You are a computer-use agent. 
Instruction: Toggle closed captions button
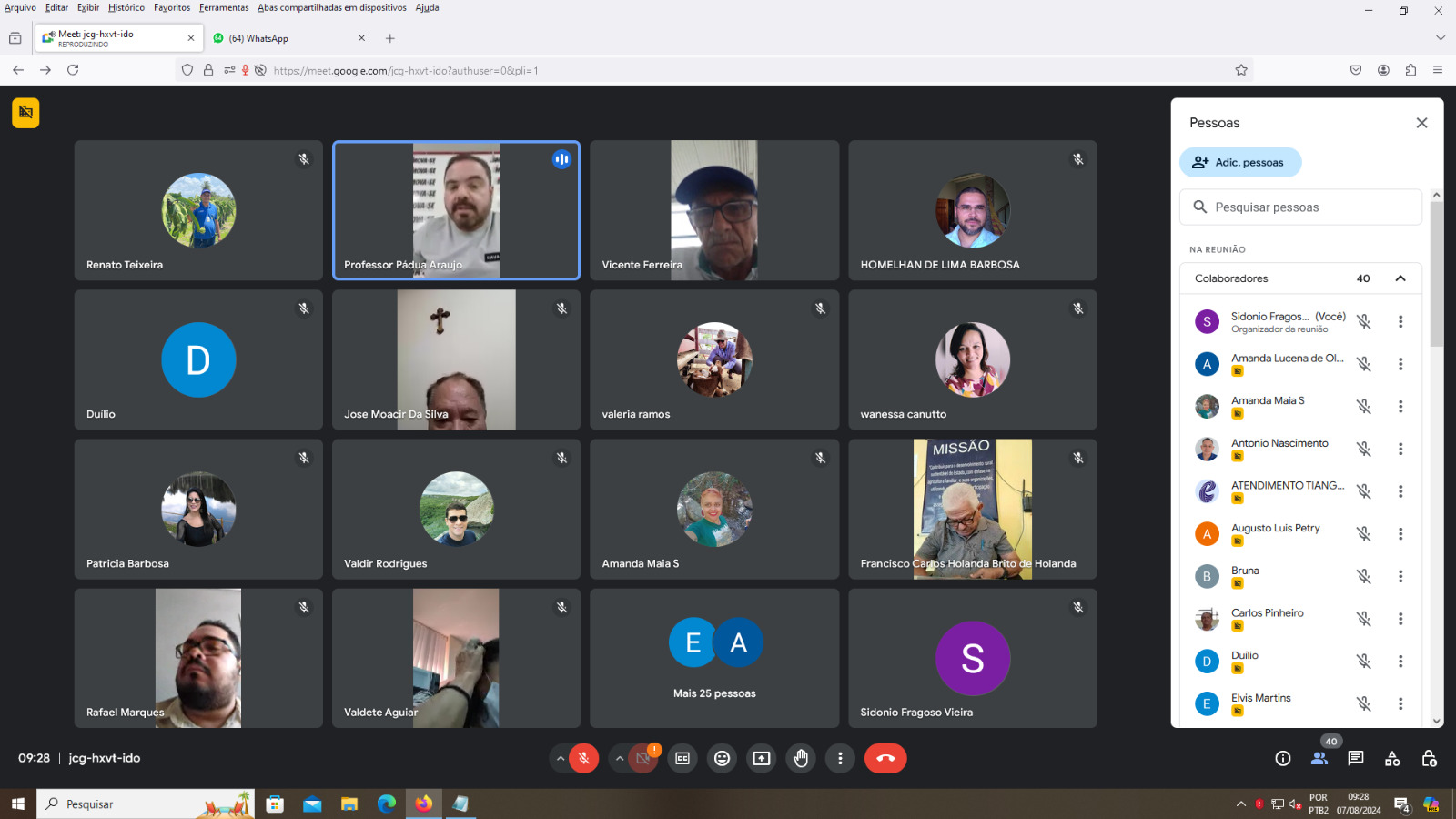point(682,758)
